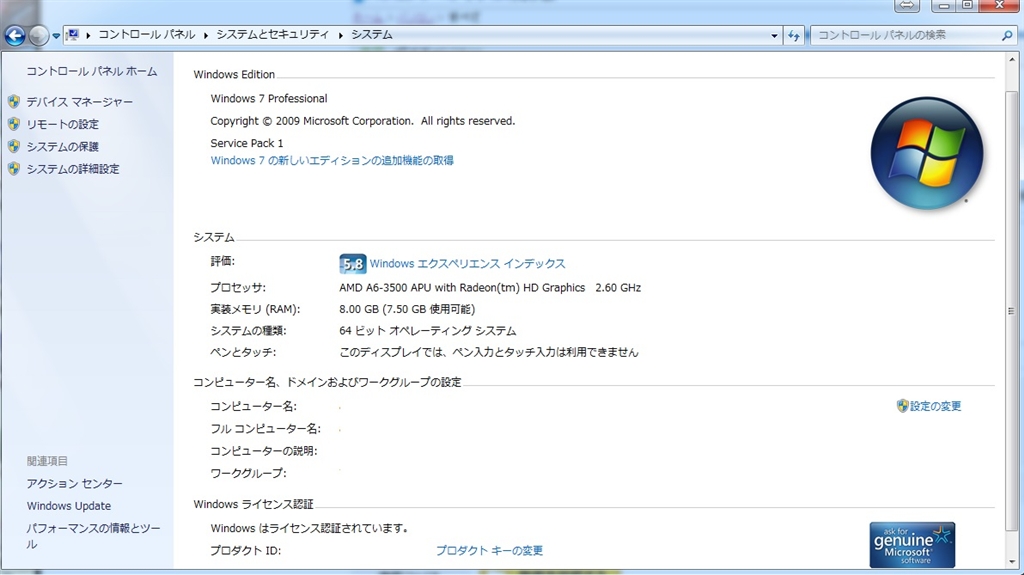
Task: Click the genuine Microsoft software badge
Action: coord(912,545)
